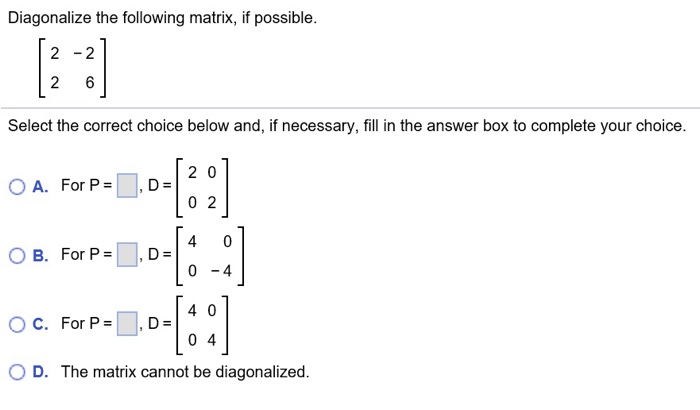Select radio button for choice C
Image resolution: width=700 pixels, height=410 pixels.
click(17, 325)
